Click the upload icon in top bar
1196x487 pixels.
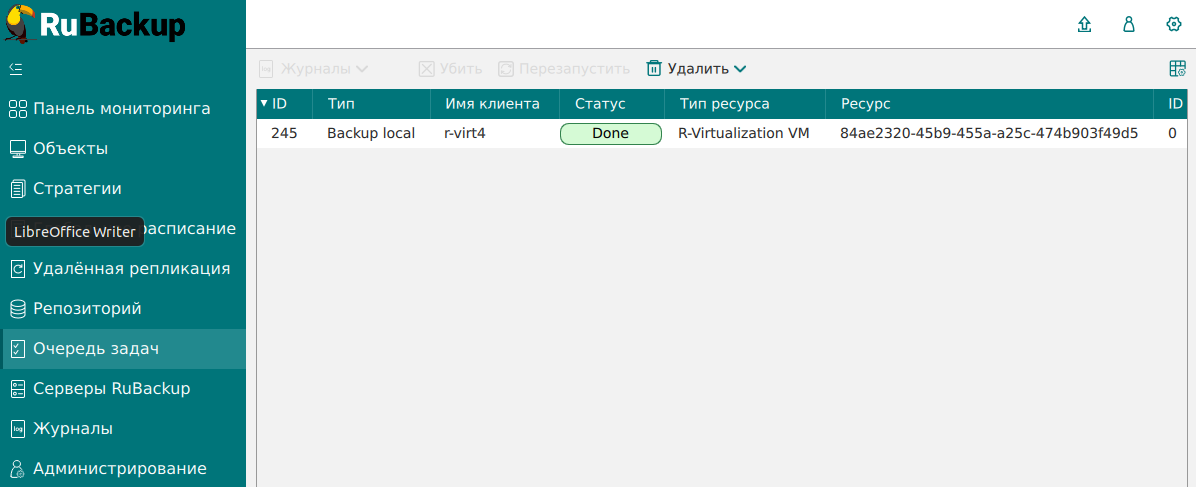click(x=1084, y=25)
